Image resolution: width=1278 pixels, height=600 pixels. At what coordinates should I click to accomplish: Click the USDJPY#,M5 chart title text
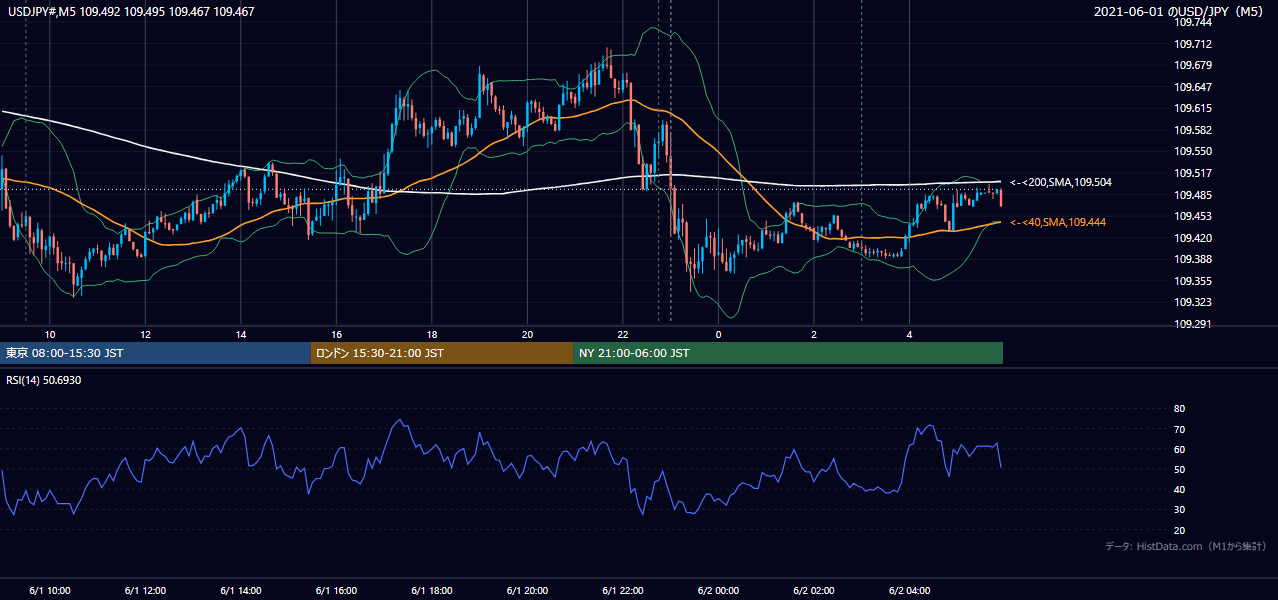tap(131, 12)
